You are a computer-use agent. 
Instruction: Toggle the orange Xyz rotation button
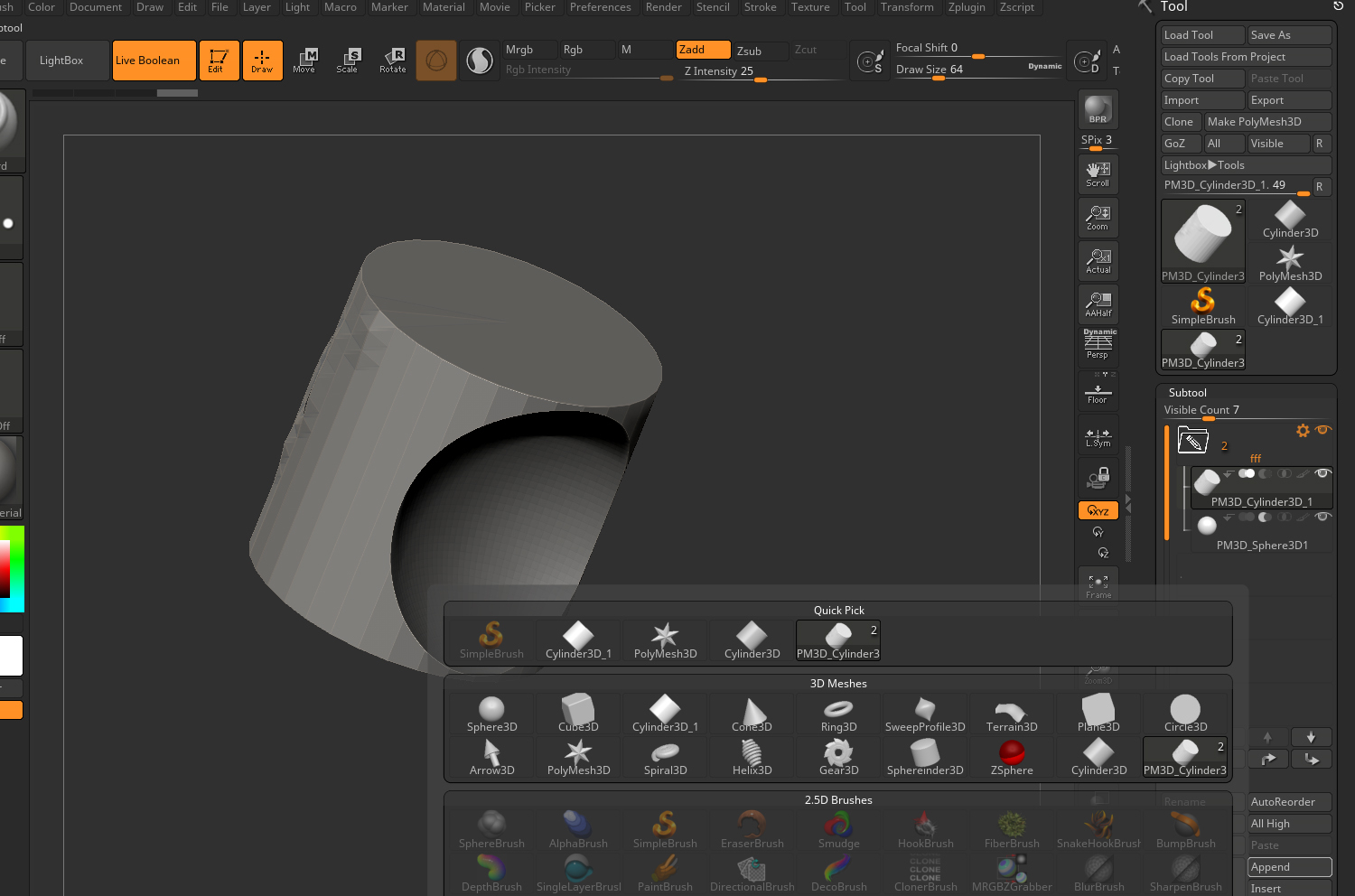click(x=1098, y=510)
